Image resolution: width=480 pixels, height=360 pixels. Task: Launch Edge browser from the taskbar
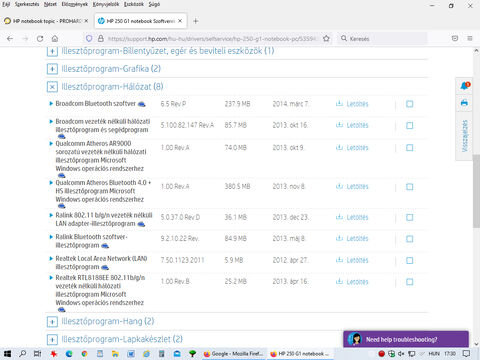click(69, 354)
